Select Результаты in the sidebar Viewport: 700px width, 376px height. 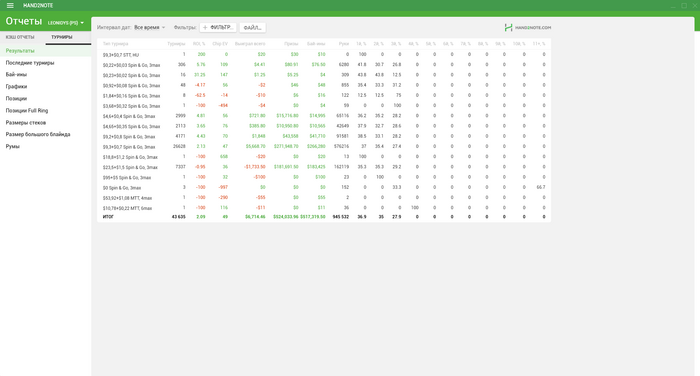46,51
